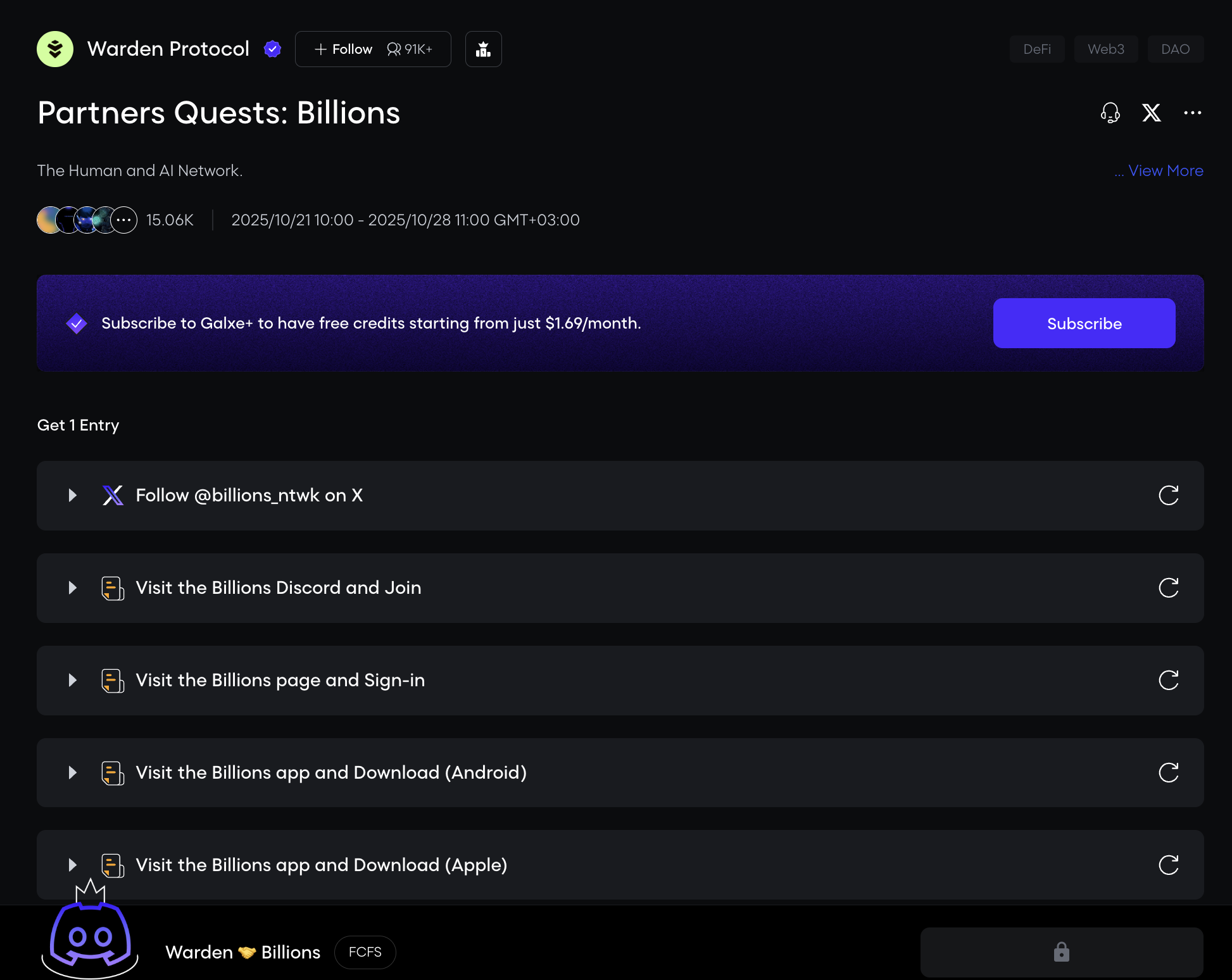Click the Warden Protocol logo icon
Screen dimensions: 1232x980
click(55, 49)
